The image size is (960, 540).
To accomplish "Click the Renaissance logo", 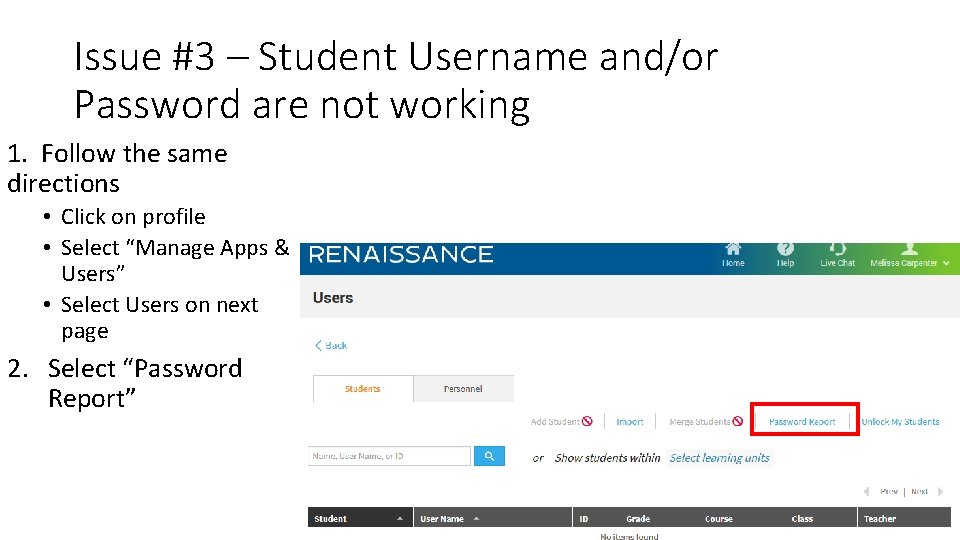I will pyautogui.click(x=401, y=255).
